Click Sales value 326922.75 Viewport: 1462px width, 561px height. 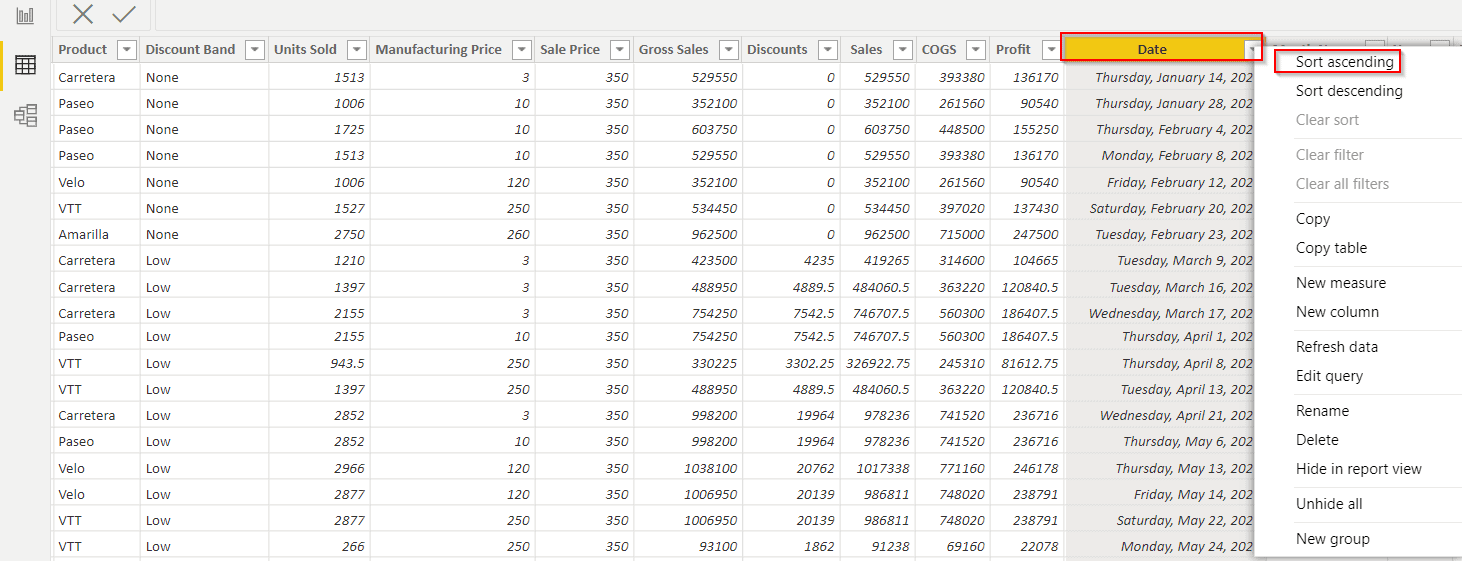[878, 363]
